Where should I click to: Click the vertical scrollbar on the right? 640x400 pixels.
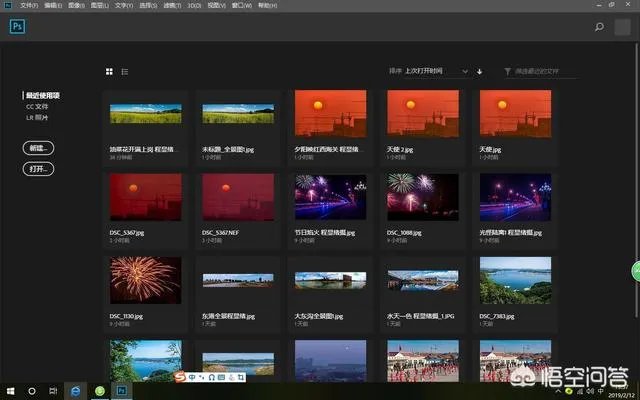click(636, 180)
